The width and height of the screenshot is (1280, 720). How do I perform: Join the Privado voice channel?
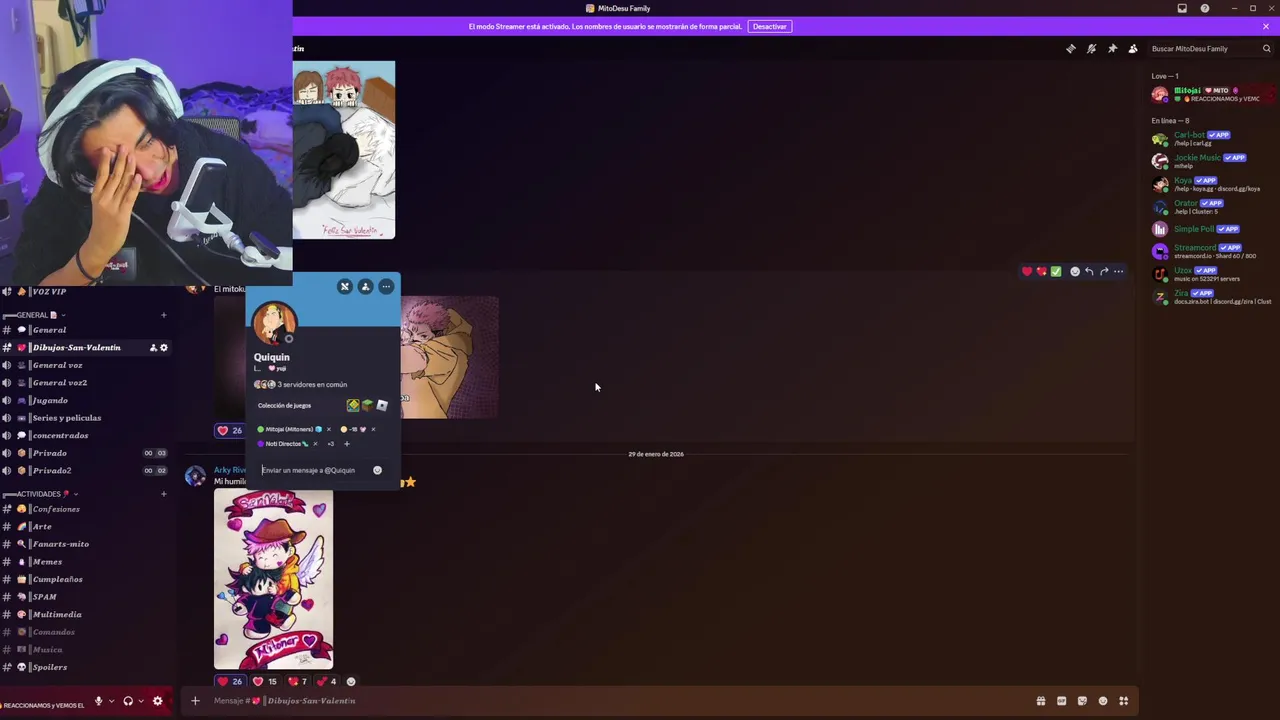pyautogui.click(x=85, y=453)
